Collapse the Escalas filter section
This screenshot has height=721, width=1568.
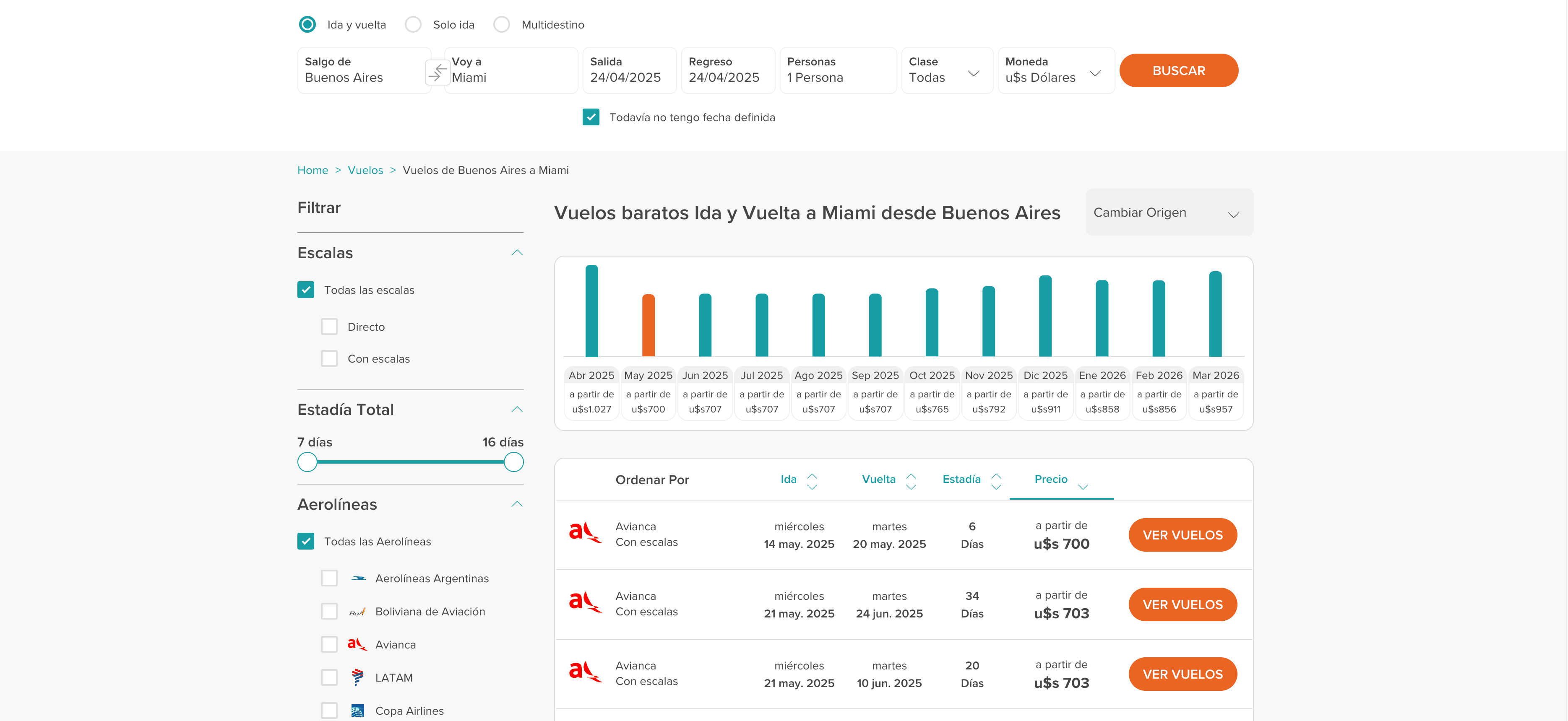tap(517, 252)
